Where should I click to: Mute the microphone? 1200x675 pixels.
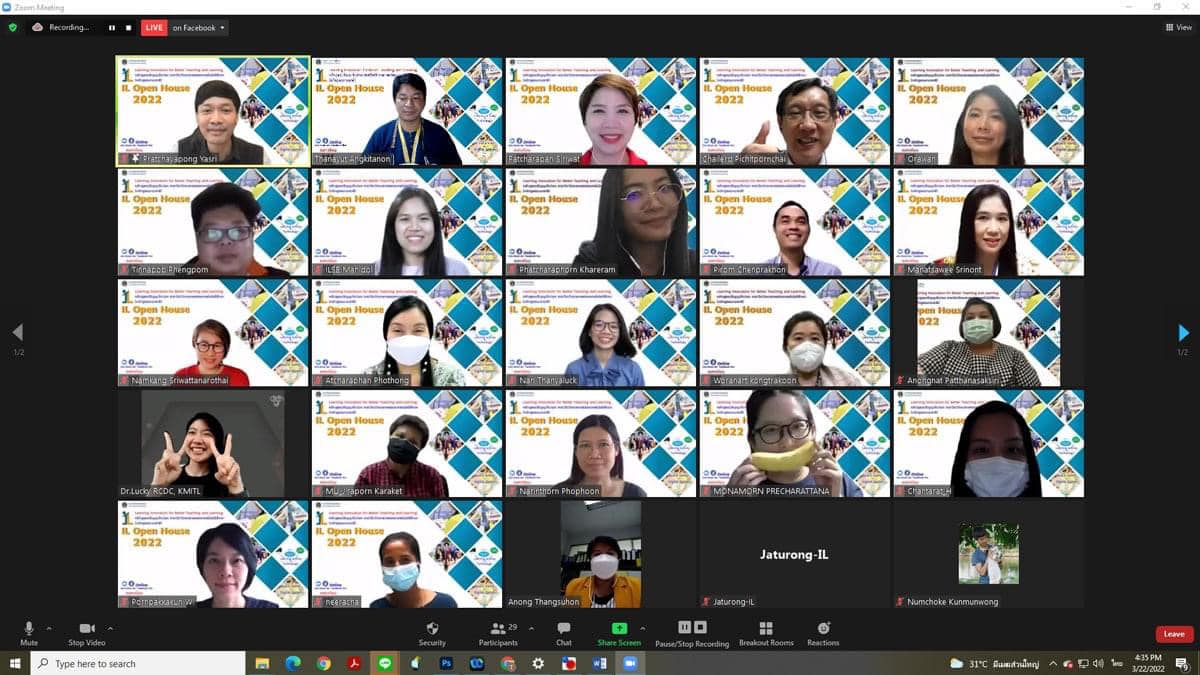click(29, 629)
